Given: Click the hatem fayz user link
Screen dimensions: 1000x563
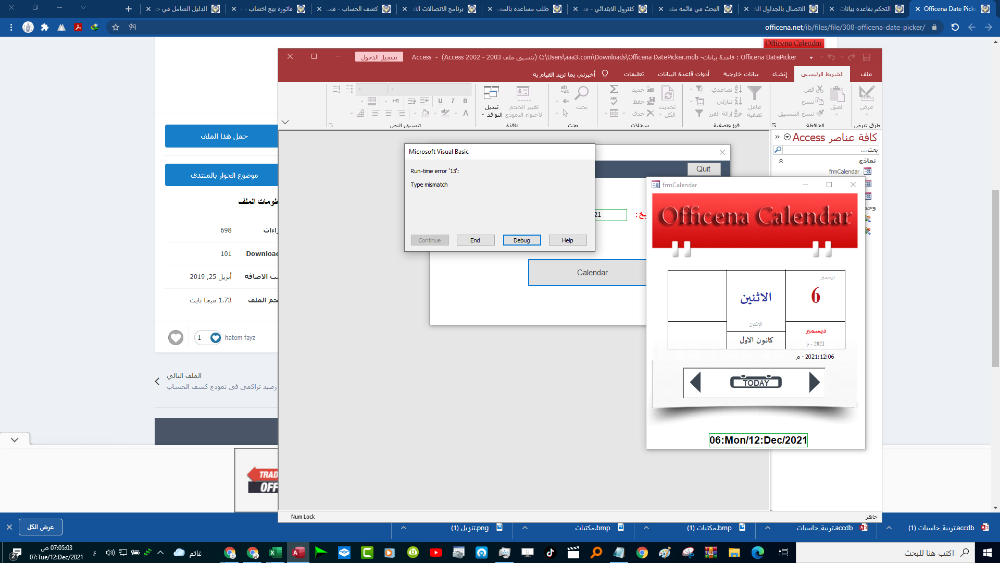Looking at the screenshot, I should 240,337.
